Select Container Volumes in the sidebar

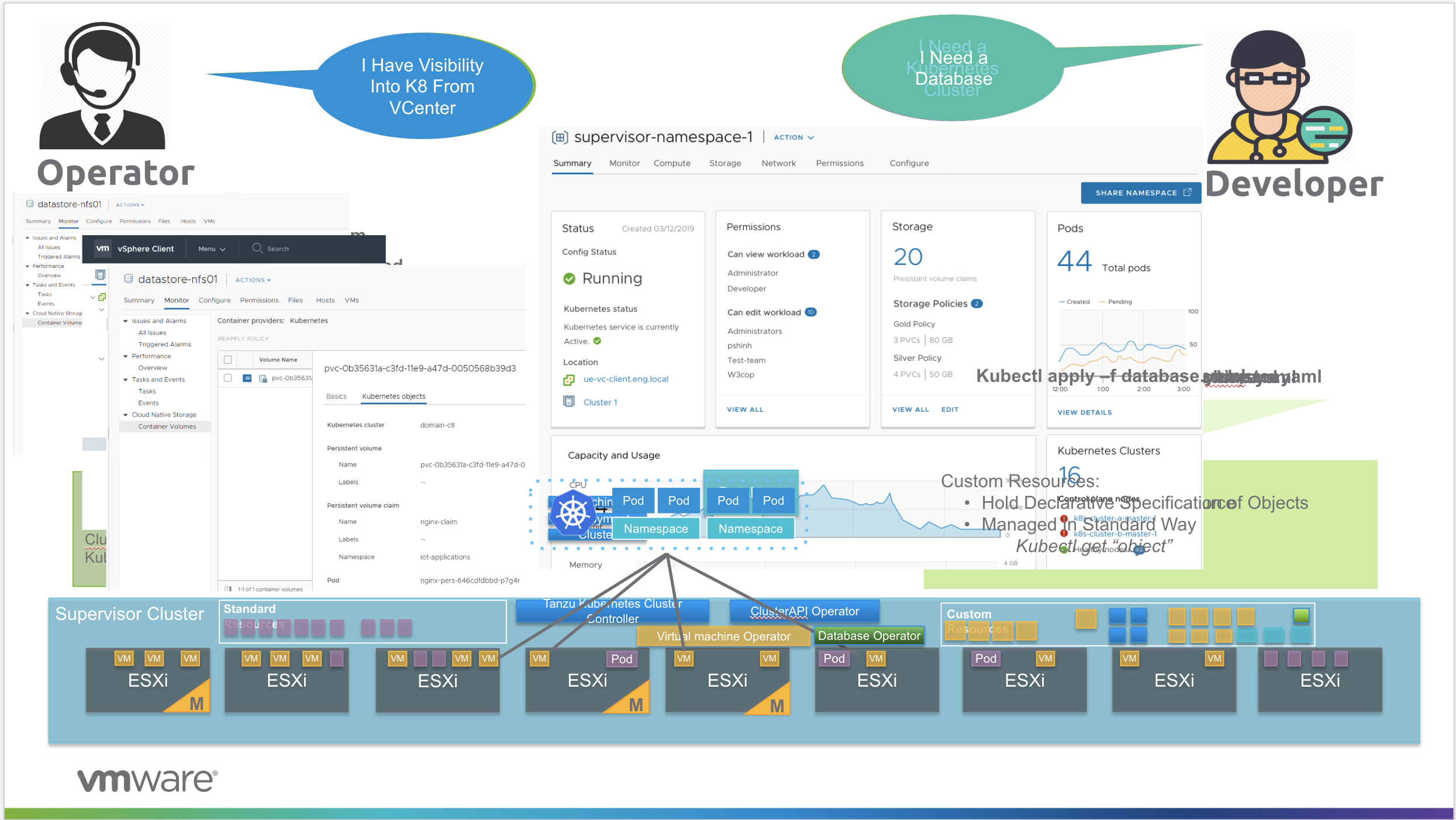click(167, 426)
